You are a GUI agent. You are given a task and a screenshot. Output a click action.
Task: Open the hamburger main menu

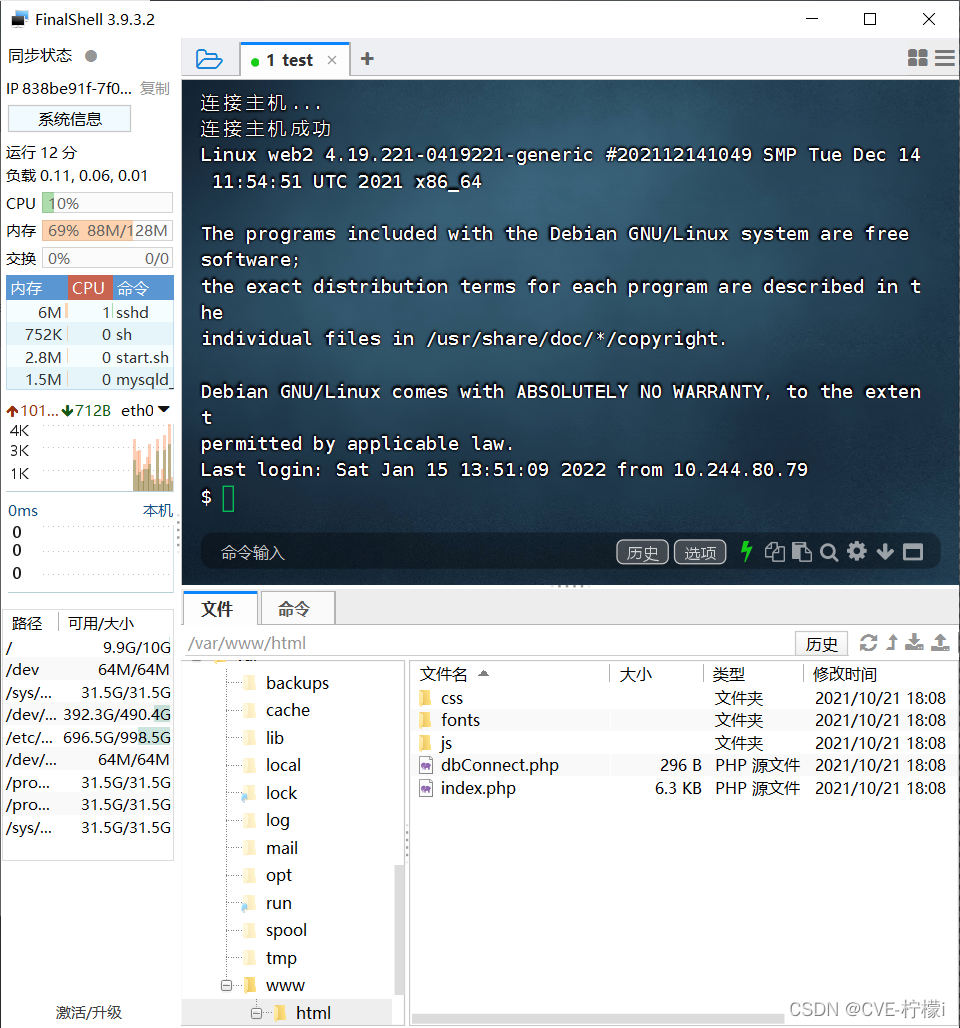[x=944, y=58]
